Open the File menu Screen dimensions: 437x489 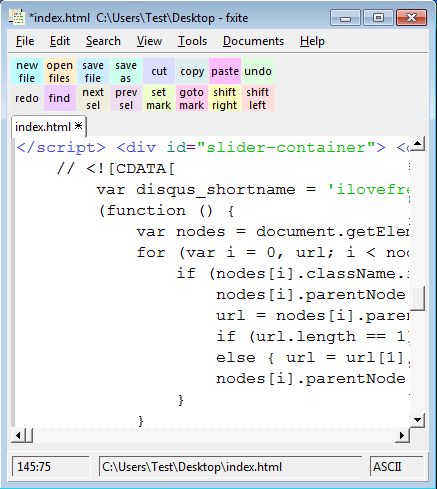click(x=25, y=41)
